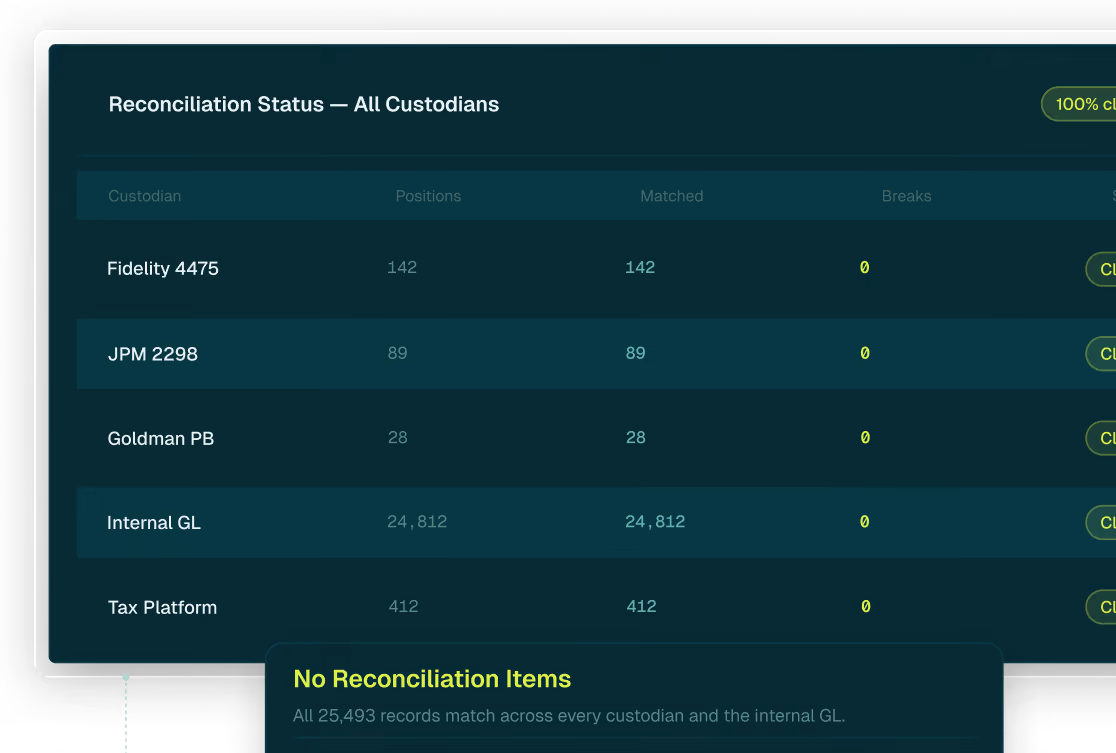Click the Custodian column header
The height and width of the screenshot is (753, 1116).
(x=144, y=196)
